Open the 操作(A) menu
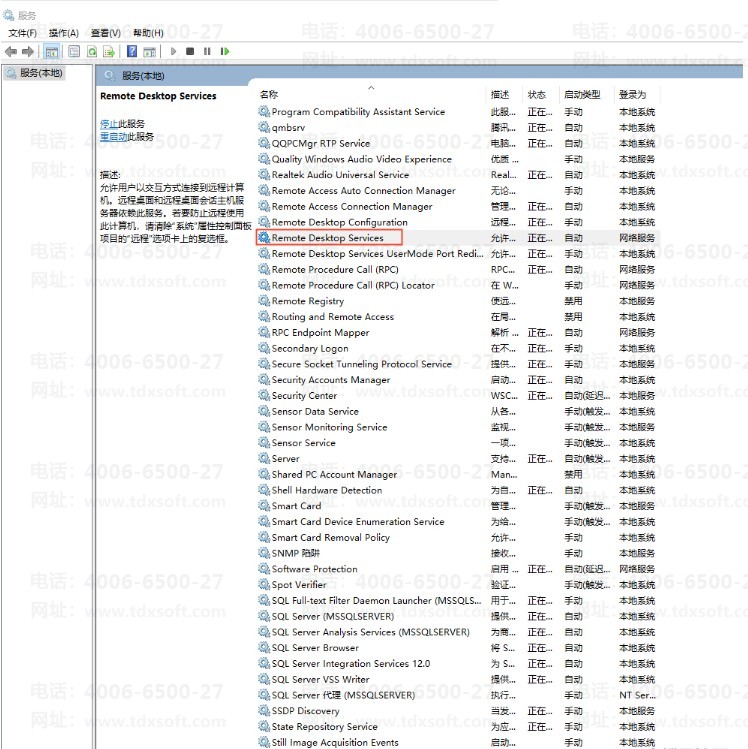This screenshot has width=748, height=749. click(64, 33)
